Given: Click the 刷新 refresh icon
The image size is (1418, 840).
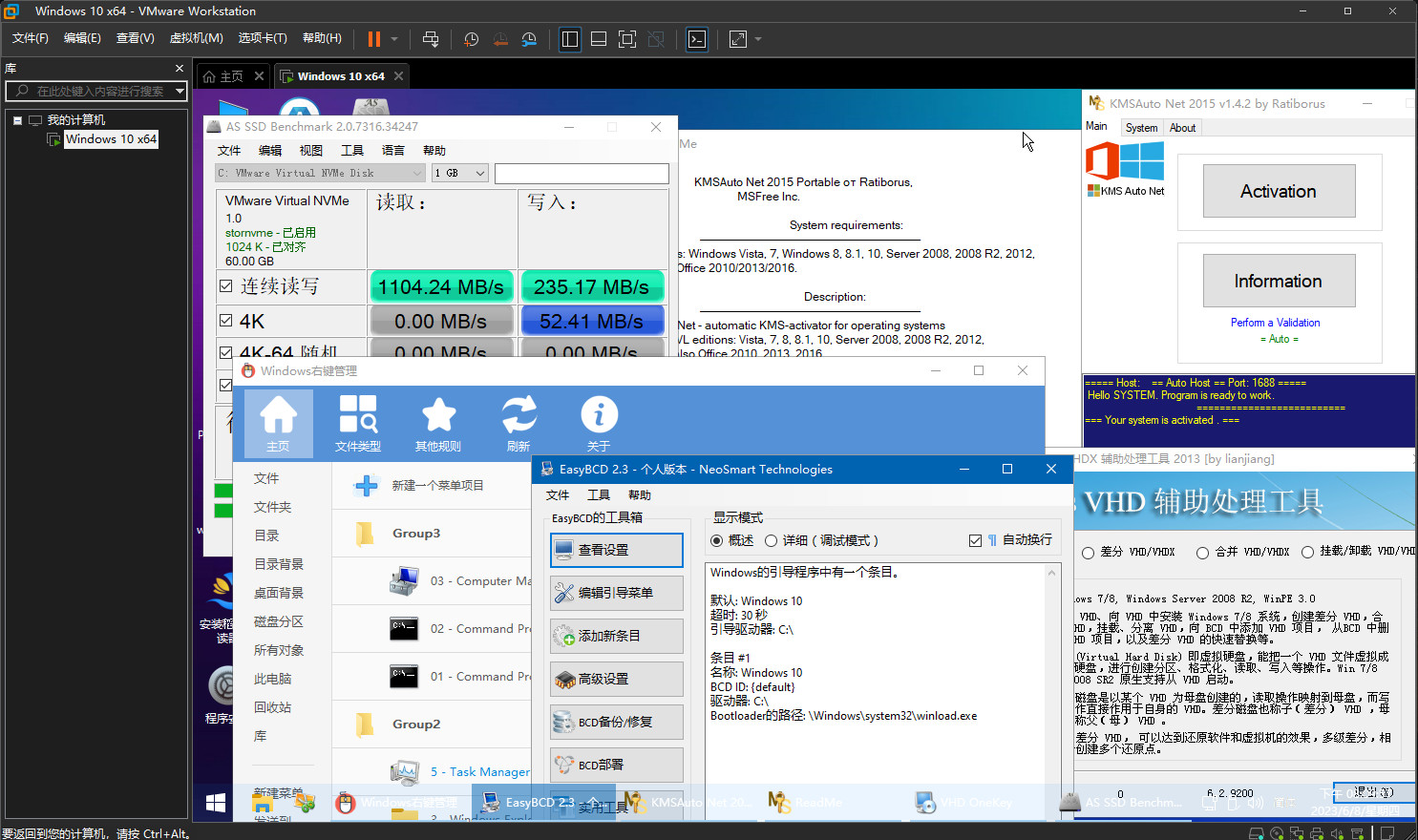Looking at the screenshot, I should [x=519, y=423].
